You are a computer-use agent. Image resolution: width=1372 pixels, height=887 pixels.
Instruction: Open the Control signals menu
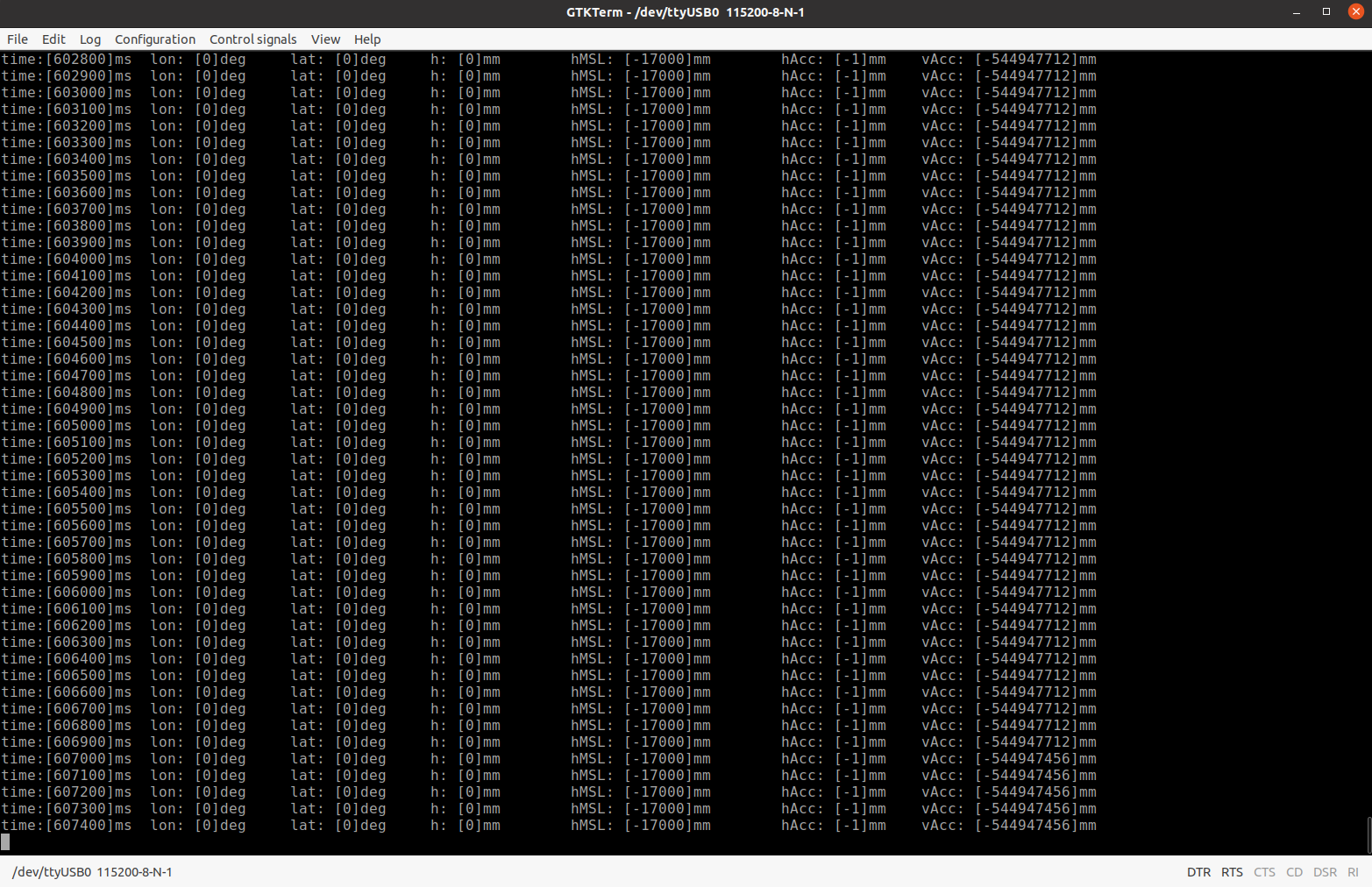(252, 39)
